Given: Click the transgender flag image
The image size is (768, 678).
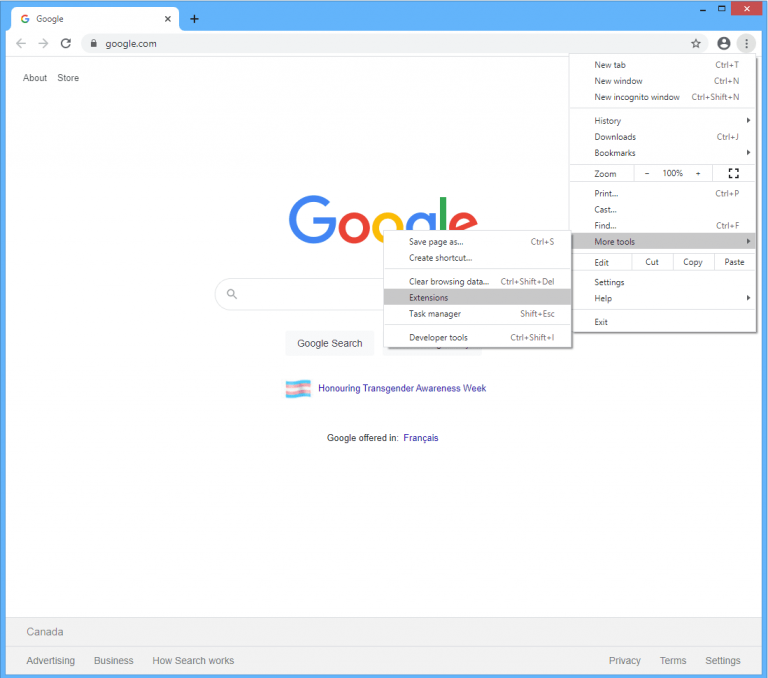Looking at the screenshot, I should coord(298,389).
